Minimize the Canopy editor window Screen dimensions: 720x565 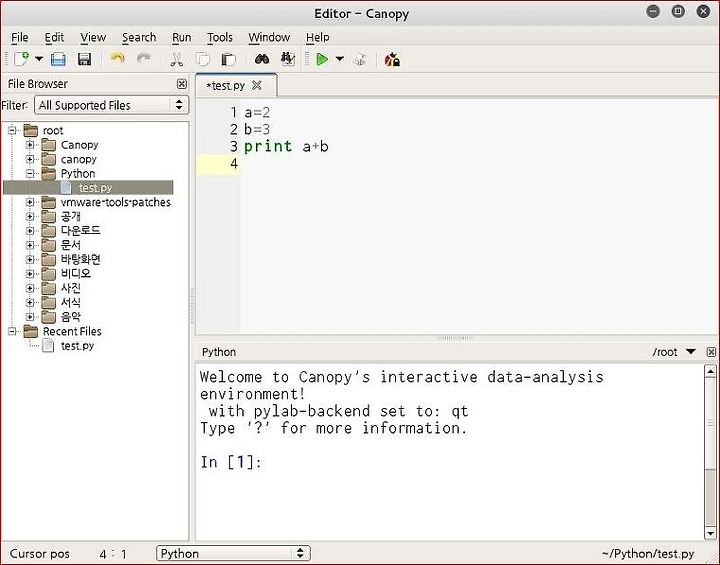(652, 11)
